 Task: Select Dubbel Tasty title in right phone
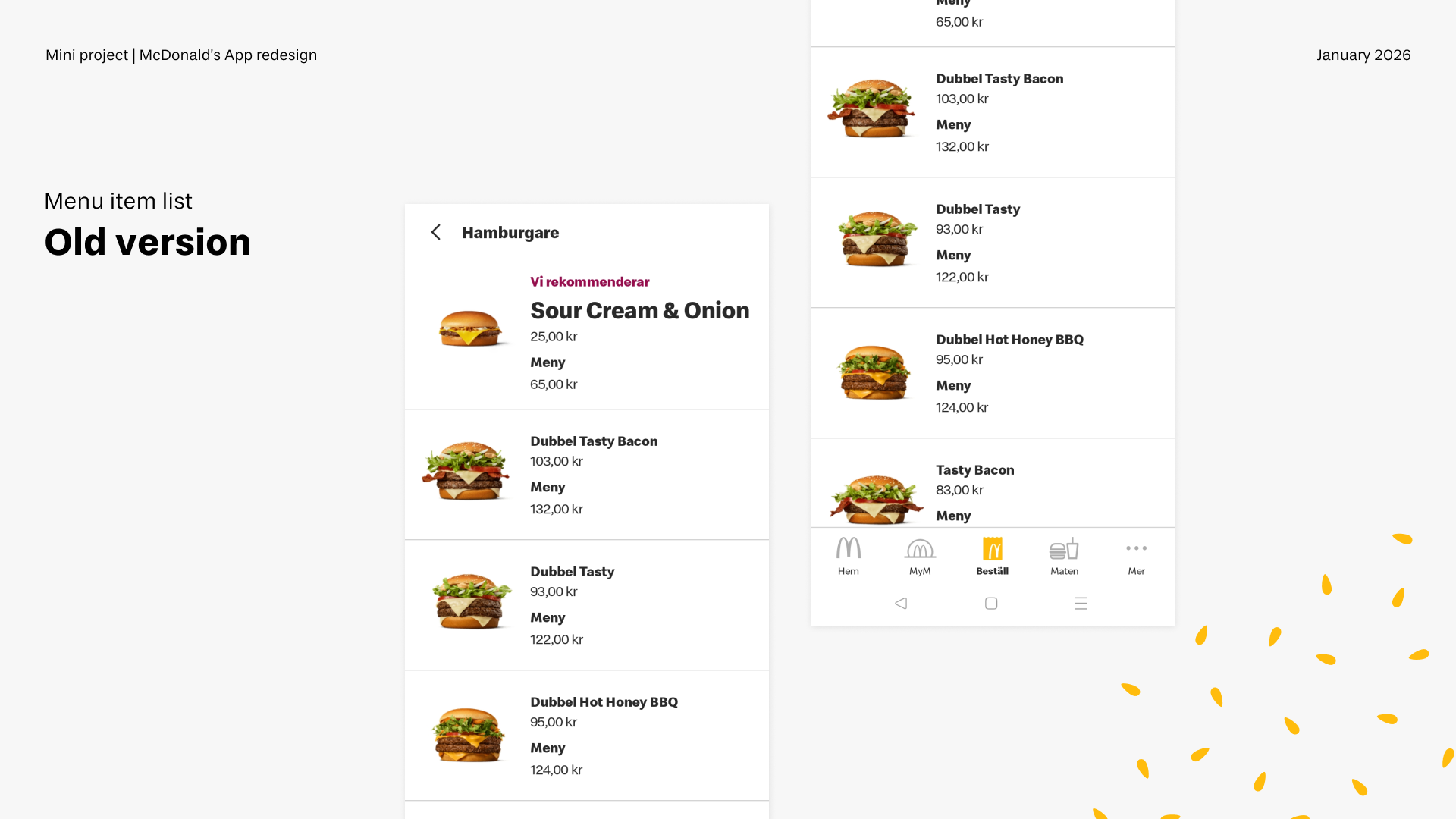[x=977, y=209]
